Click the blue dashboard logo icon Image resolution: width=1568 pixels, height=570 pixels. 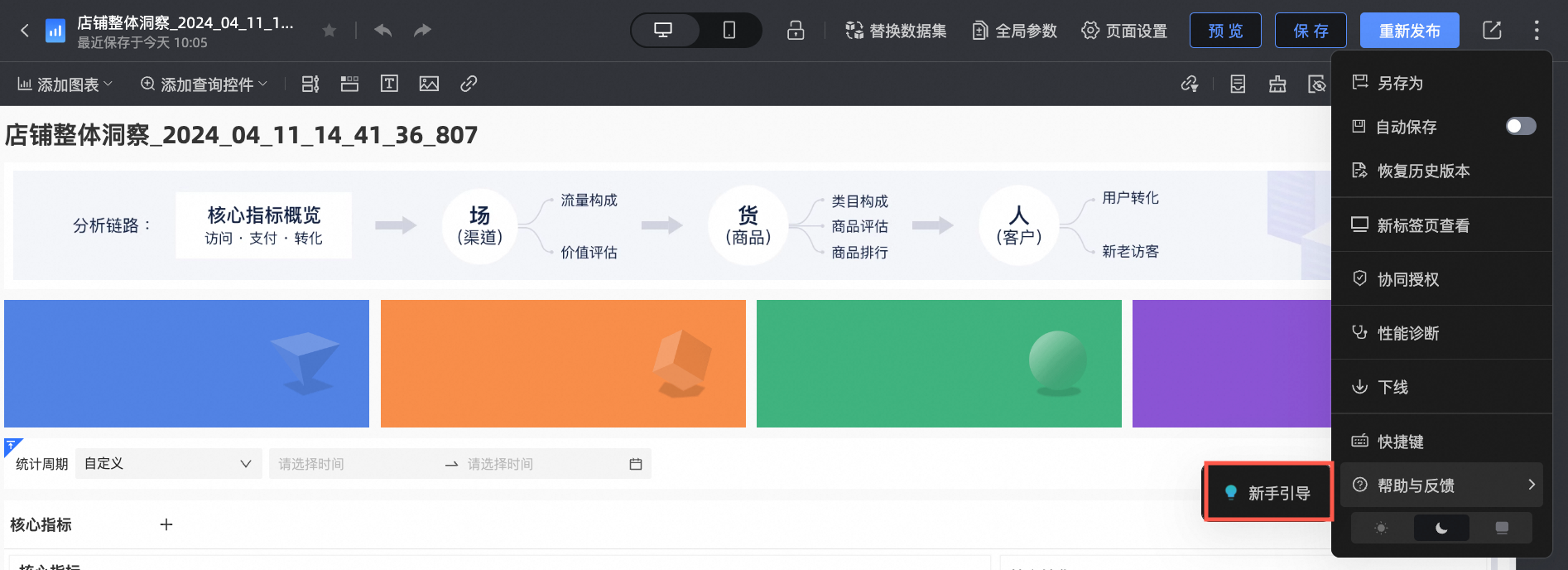click(55, 31)
